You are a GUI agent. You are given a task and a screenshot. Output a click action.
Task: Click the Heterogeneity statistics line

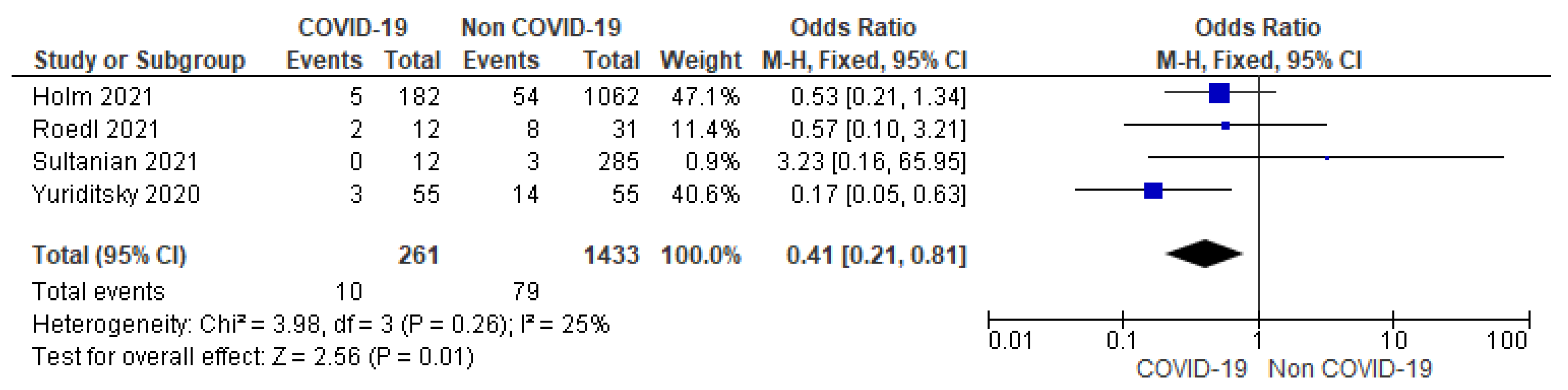[x=321, y=324]
